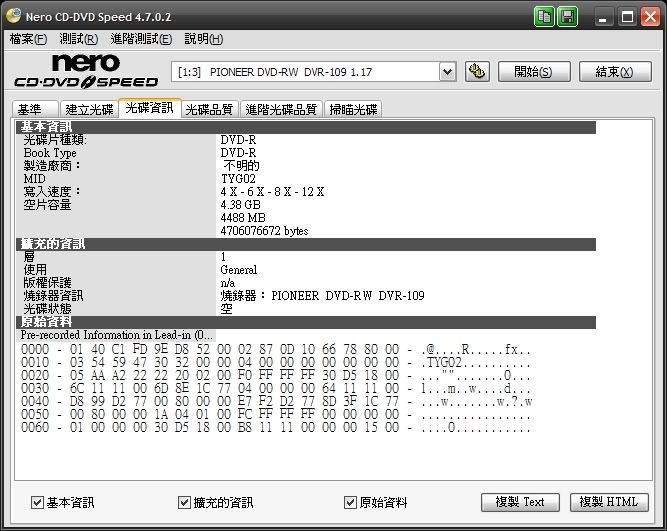Open the 檔案 menu

tap(28, 39)
